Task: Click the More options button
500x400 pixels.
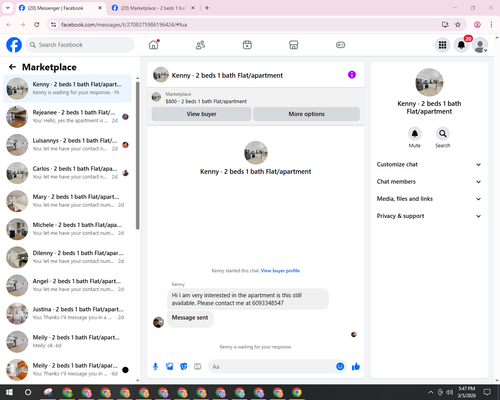Action: (306, 114)
